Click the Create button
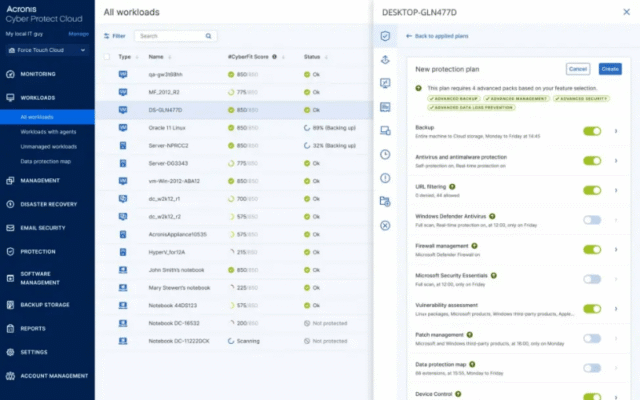The width and height of the screenshot is (640, 400). coord(610,69)
